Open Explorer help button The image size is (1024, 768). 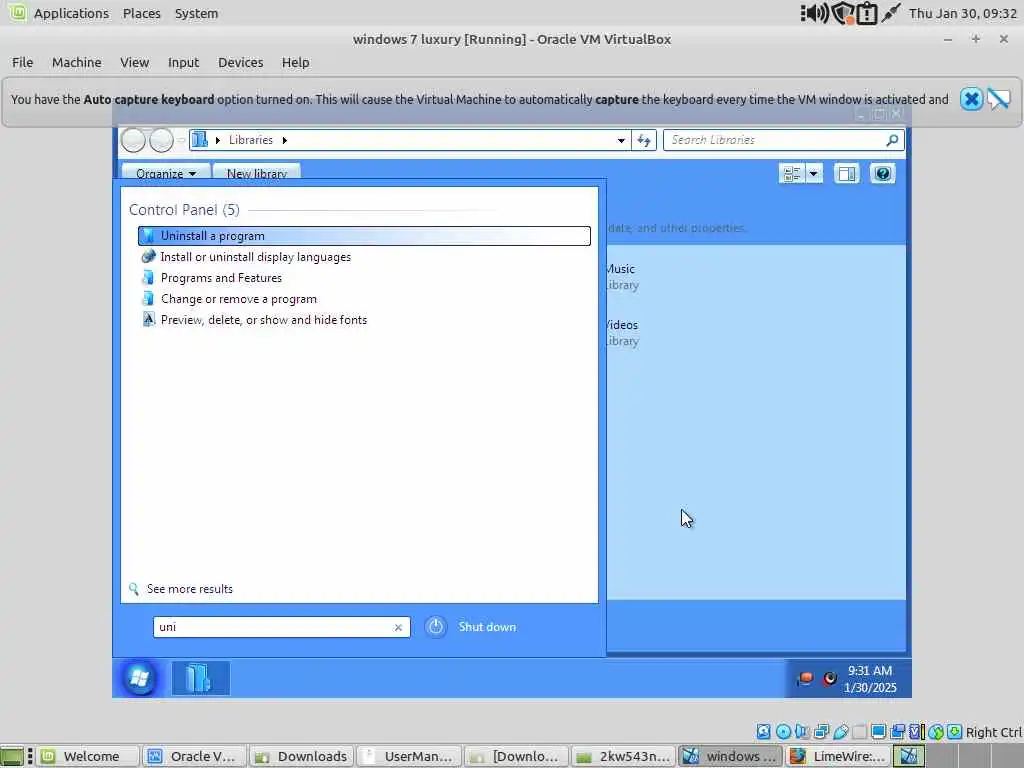[882, 174]
